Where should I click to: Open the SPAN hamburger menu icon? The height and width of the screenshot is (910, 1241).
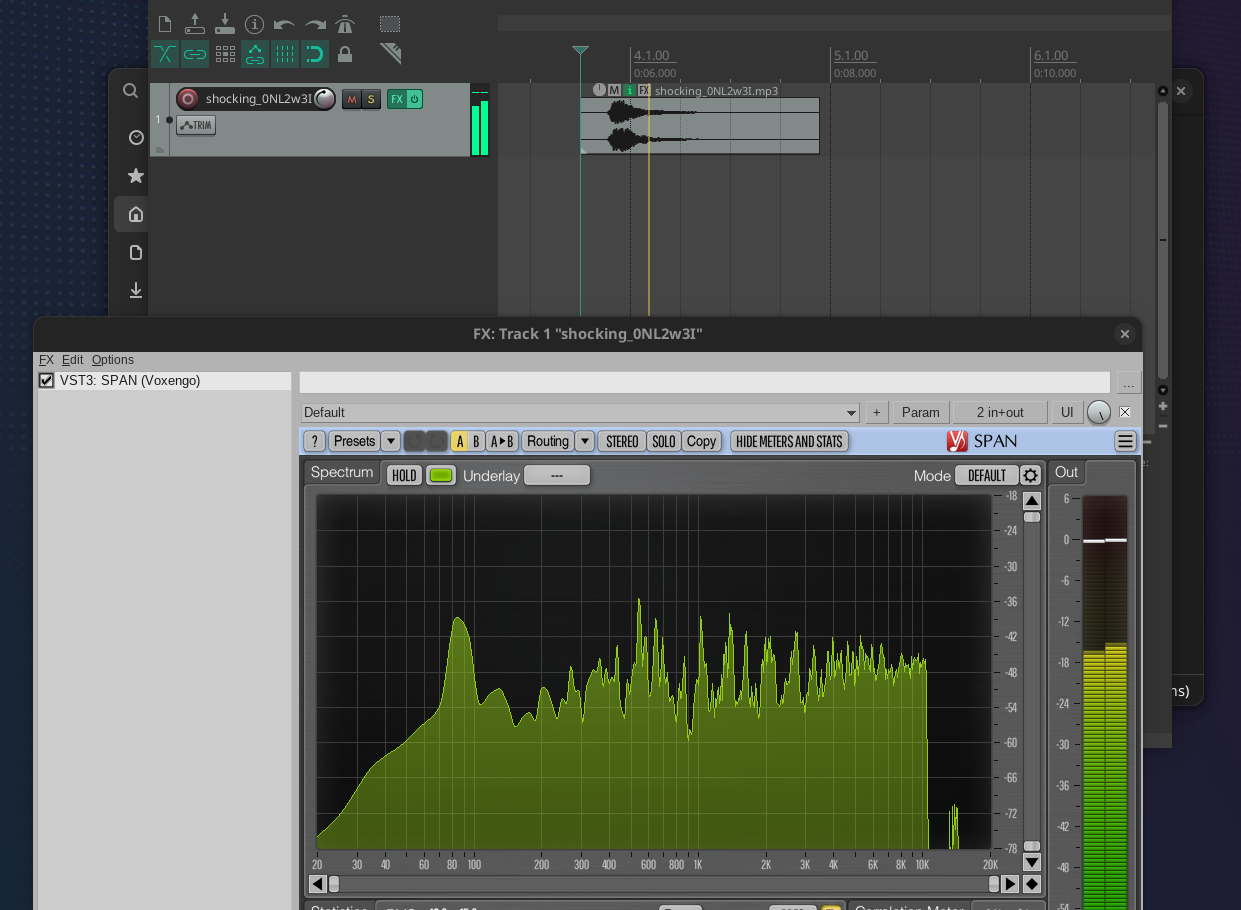[1125, 441]
